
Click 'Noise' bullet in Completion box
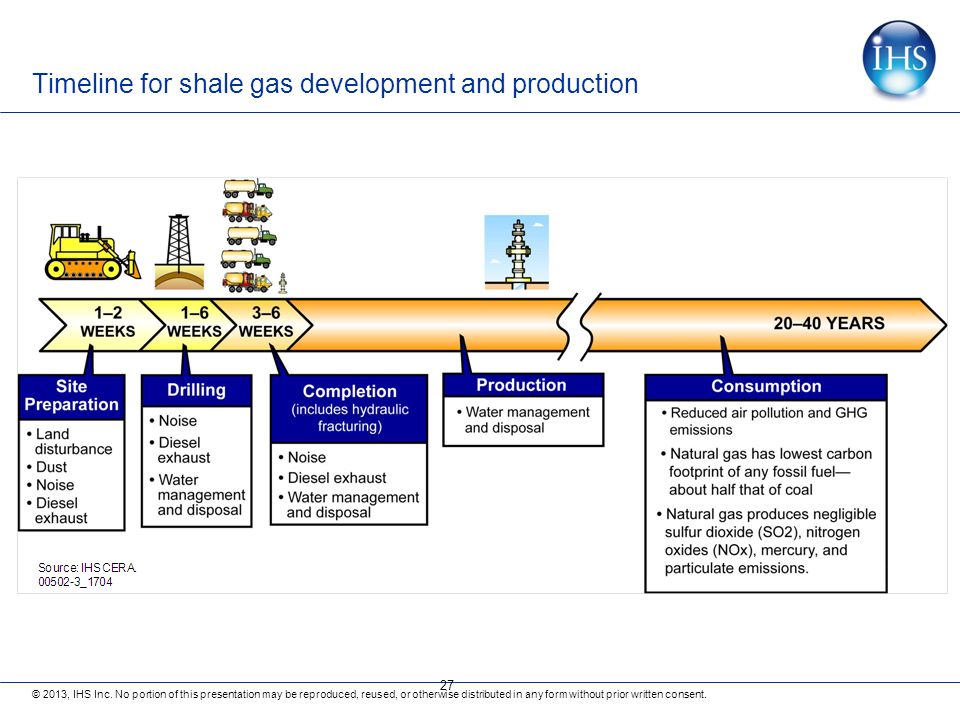[302, 457]
